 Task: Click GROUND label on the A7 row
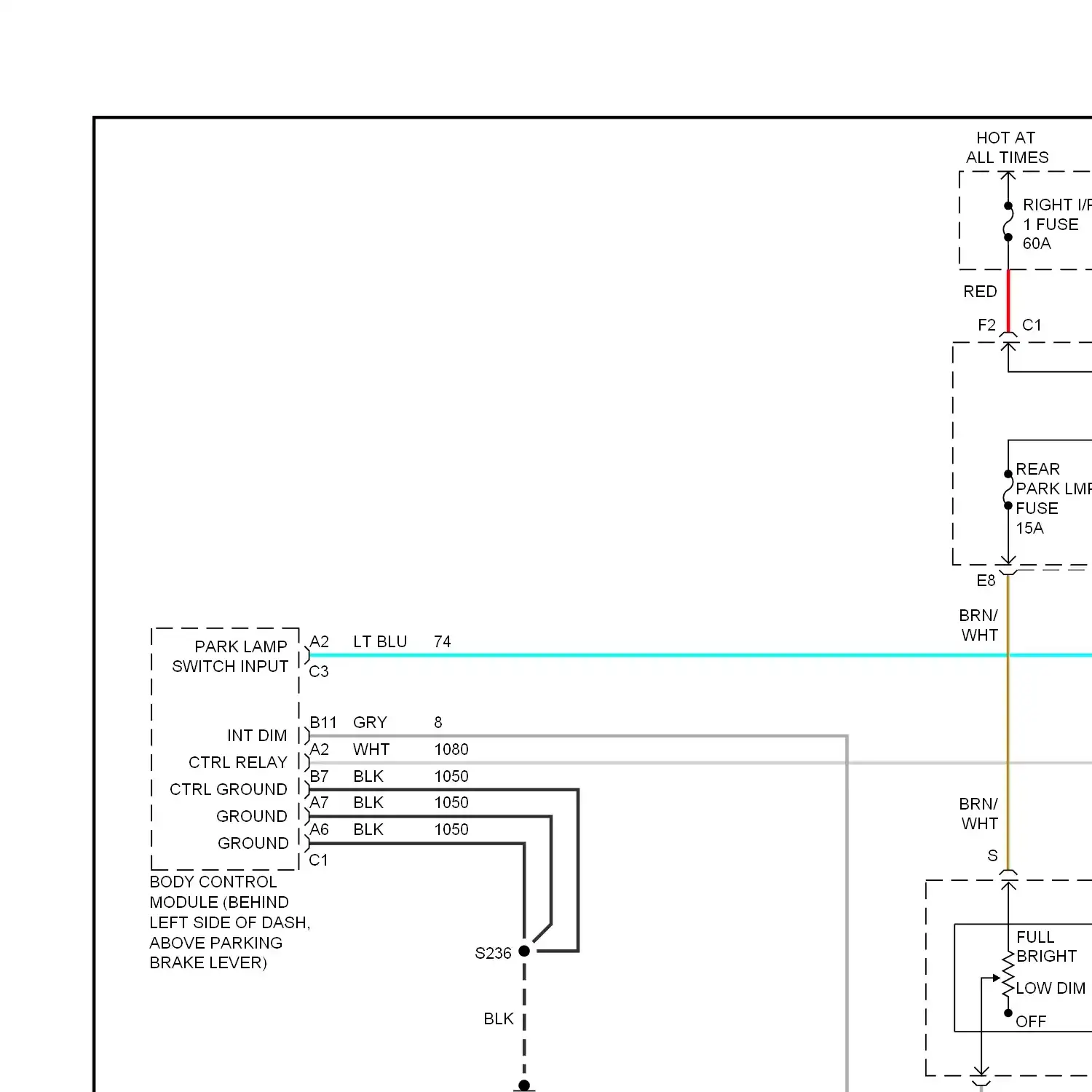point(252,817)
